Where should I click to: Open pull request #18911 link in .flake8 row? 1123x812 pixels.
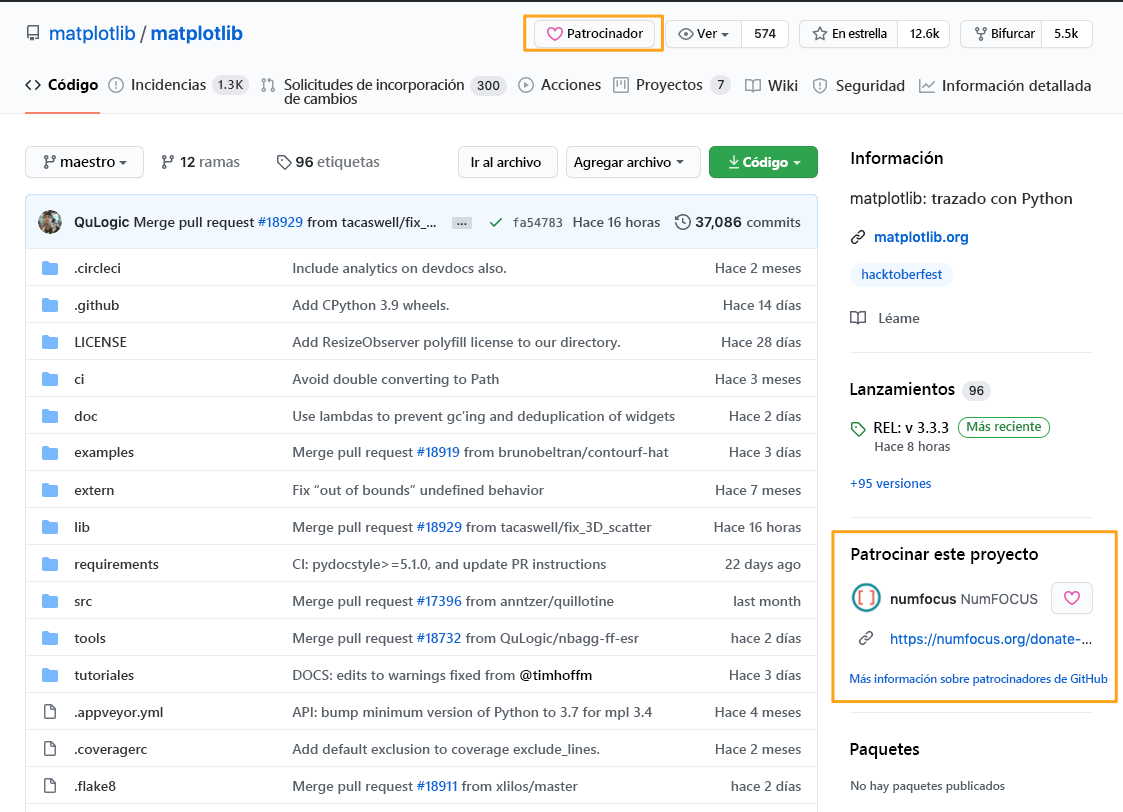(x=437, y=786)
